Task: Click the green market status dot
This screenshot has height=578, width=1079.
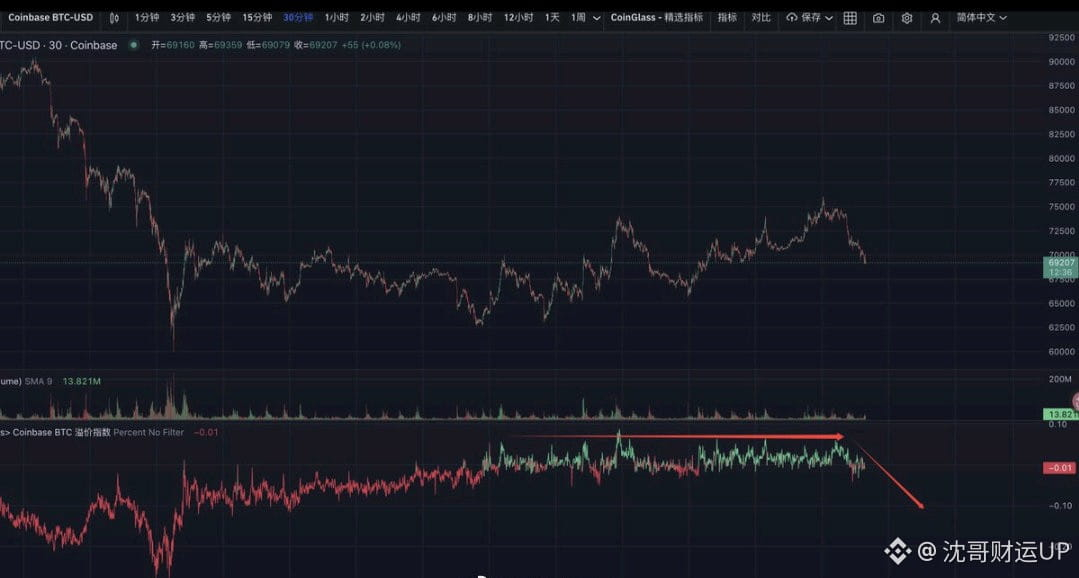Action: point(134,45)
